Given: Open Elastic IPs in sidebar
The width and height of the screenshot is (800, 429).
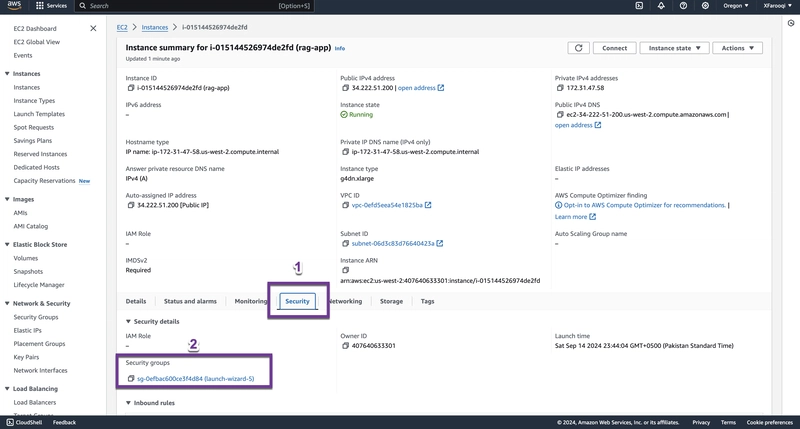Looking at the screenshot, I should point(28,330).
